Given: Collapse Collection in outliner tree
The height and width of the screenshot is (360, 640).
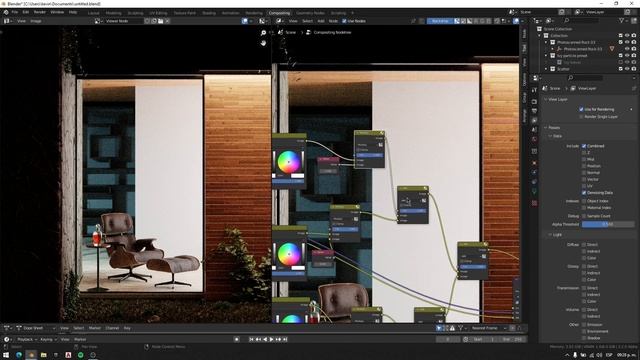Looking at the screenshot, I should pyautogui.click(x=540, y=36).
